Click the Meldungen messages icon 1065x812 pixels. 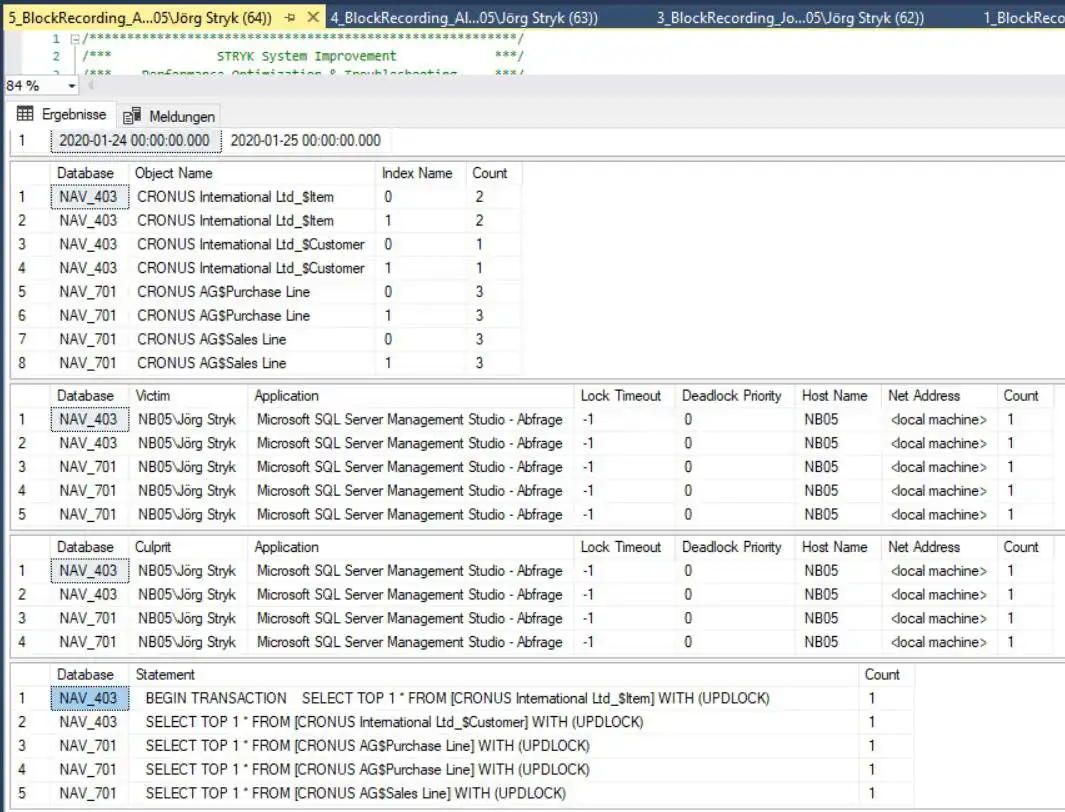pos(132,116)
